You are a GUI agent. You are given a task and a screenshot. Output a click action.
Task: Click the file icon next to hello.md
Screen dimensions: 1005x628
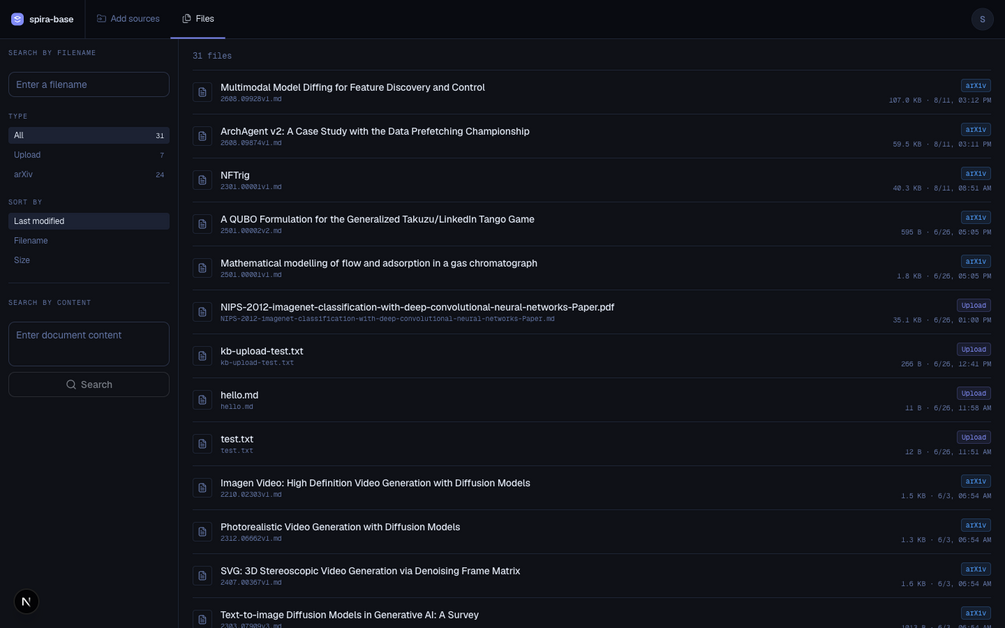click(202, 400)
